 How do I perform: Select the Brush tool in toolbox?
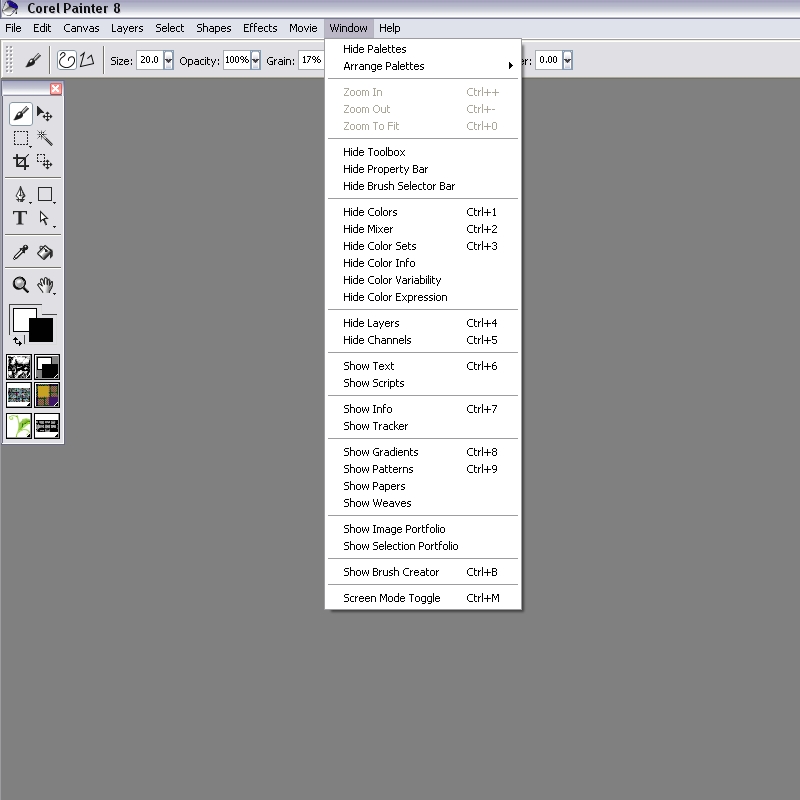coord(20,114)
